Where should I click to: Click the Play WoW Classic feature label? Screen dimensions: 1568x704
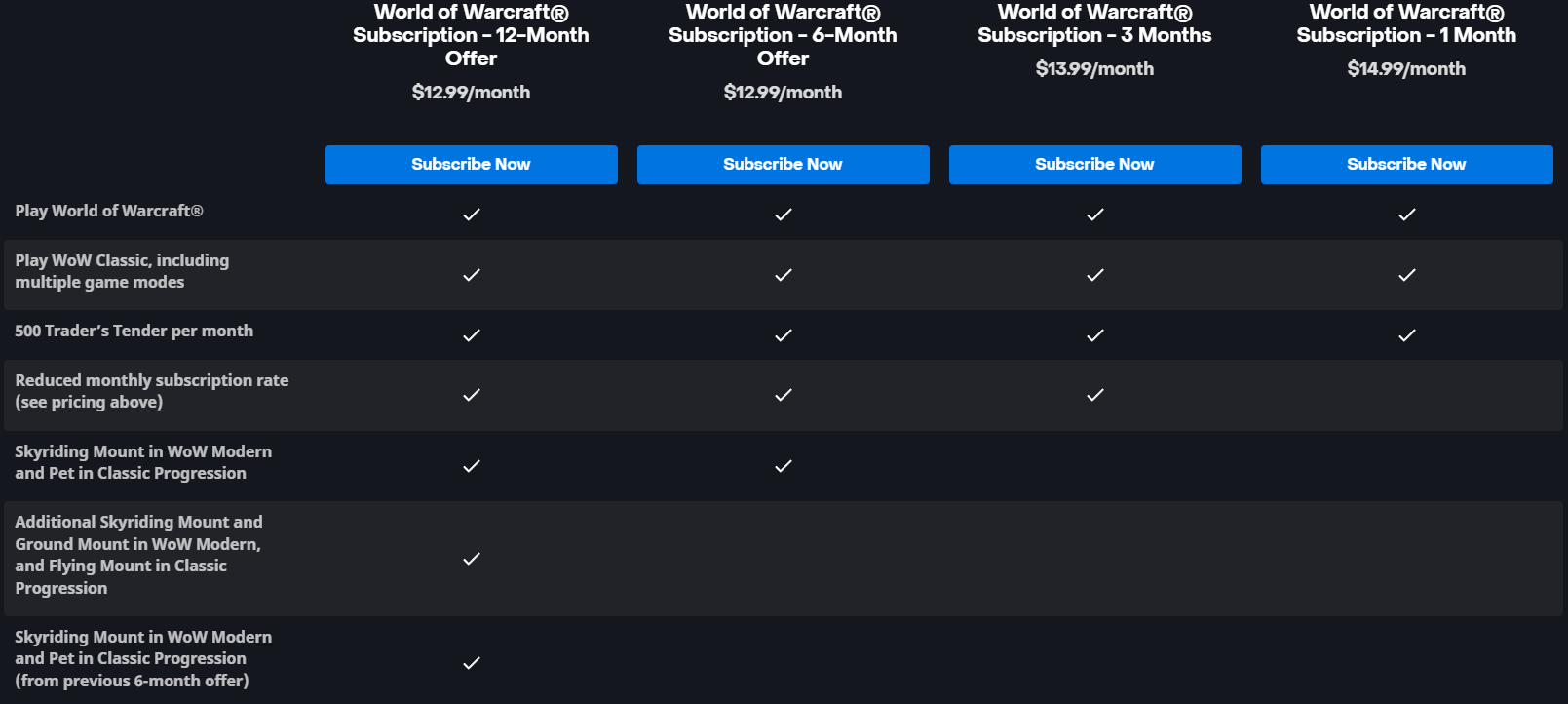(122, 271)
